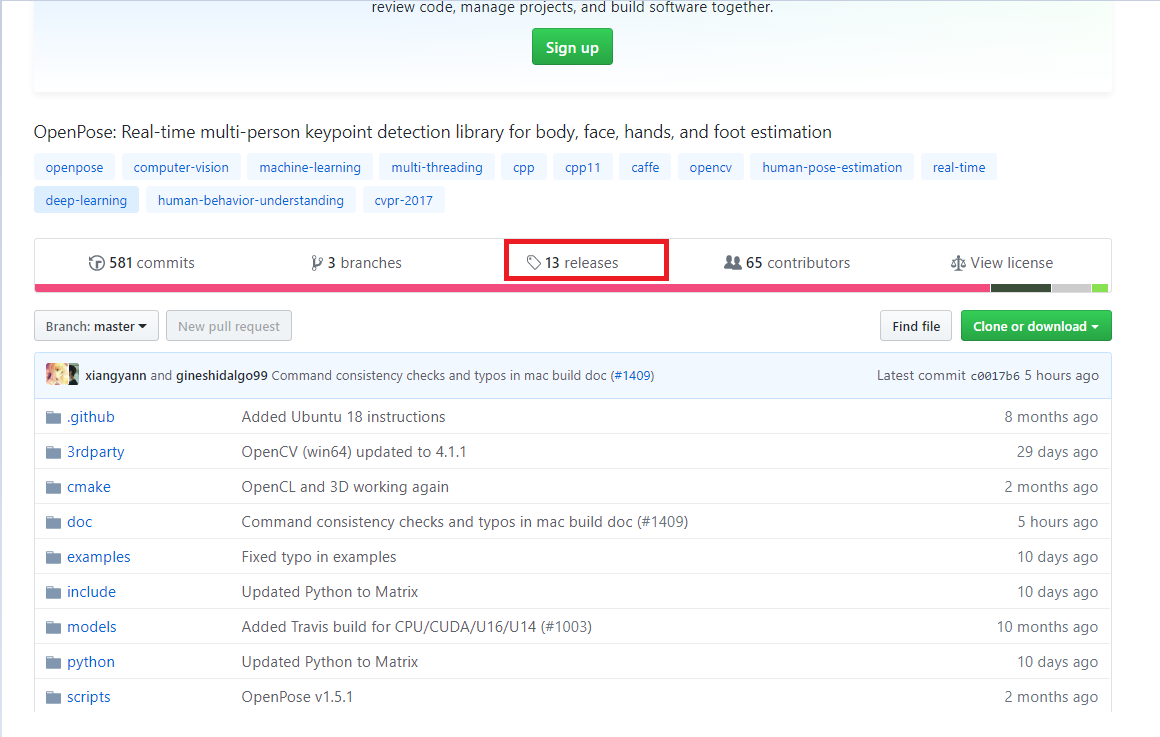Click the green Sign up button
This screenshot has width=1160, height=737.
pyautogui.click(x=572, y=47)
